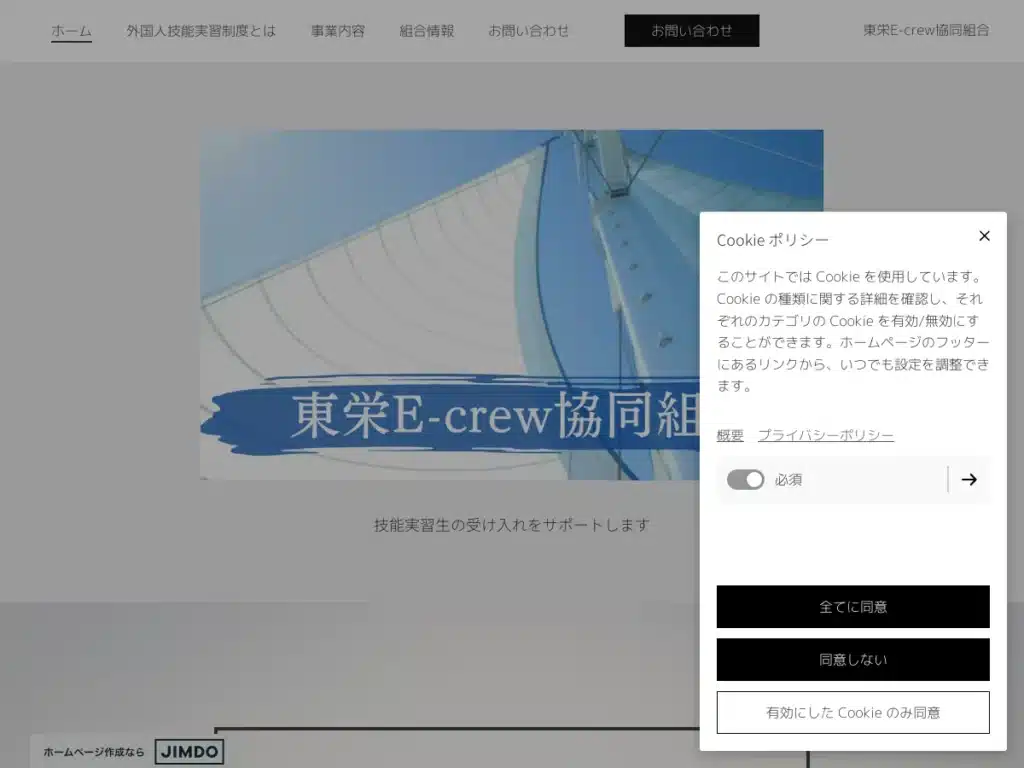Click the 全てに同意 button

pos(853,607)
